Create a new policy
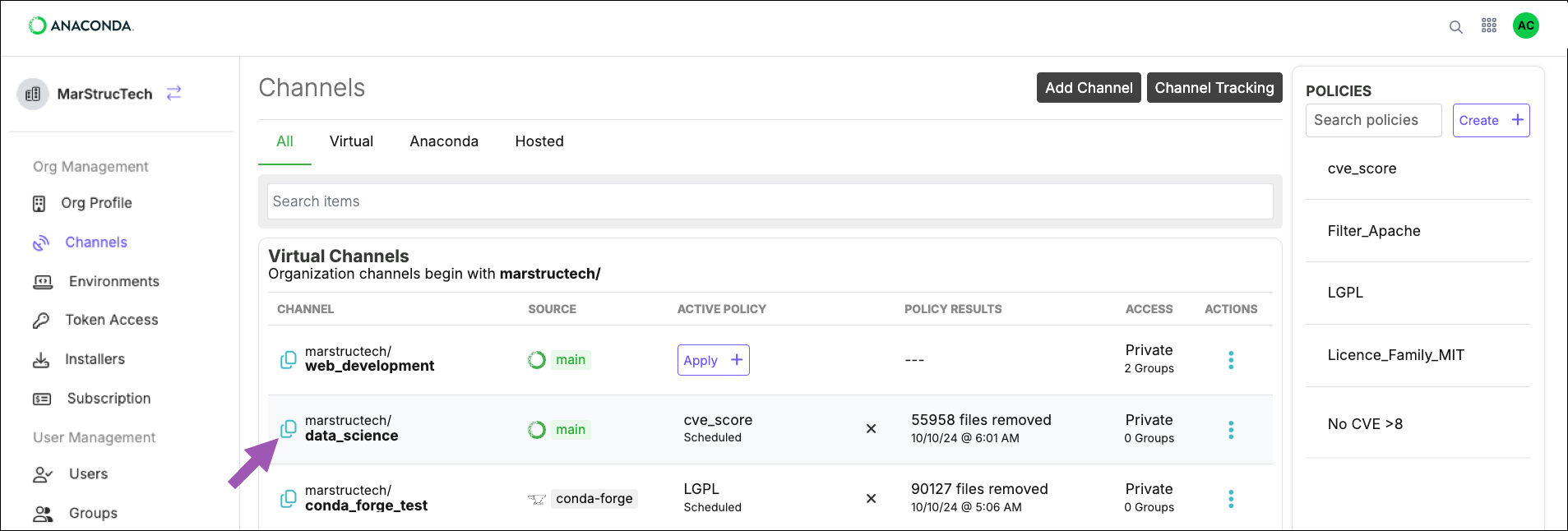Screen dimensions: 1568x531 pyautogui.click(x=1491, y=120)
